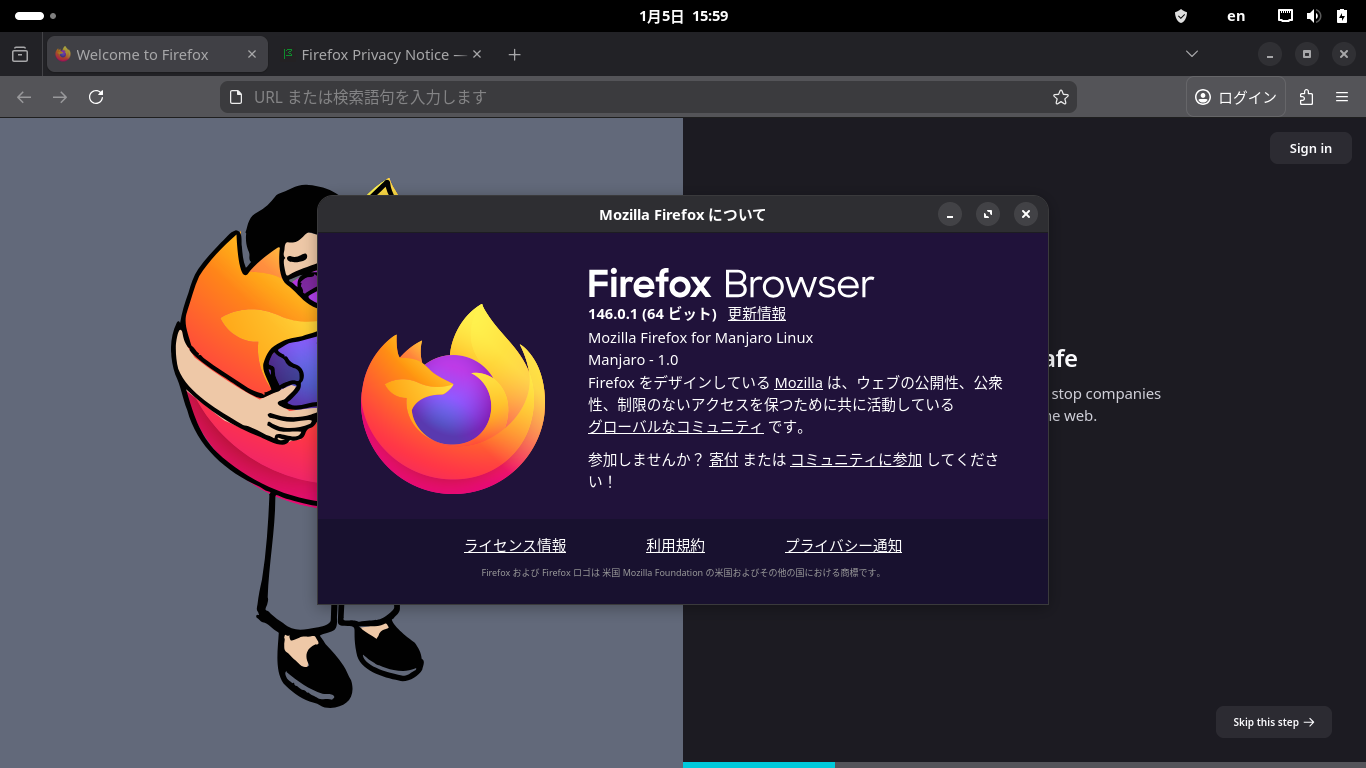Click the 寄付 donate link
Image resolution: width=1366 pixels, height=768 pixels.
pos(723,459)
